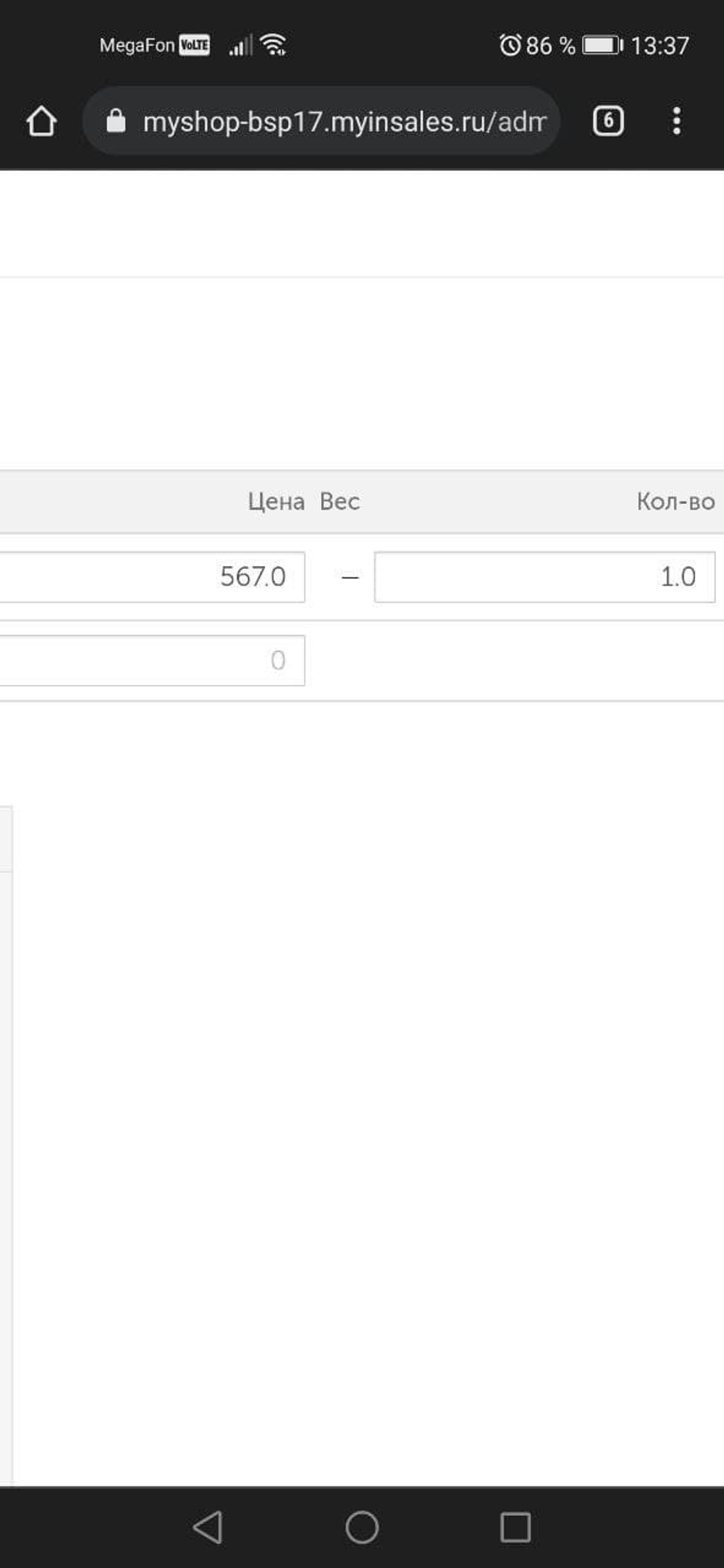Tap the padlock site security icon

pos(116,121)
